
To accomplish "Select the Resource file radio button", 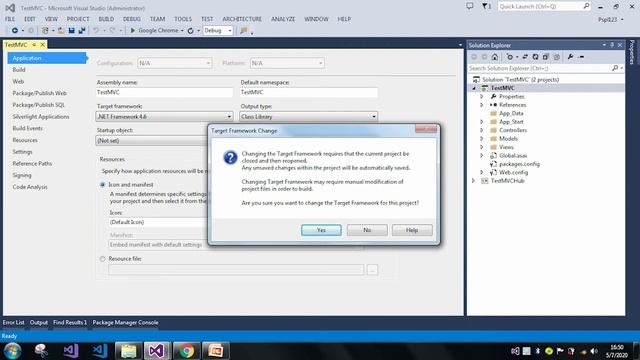I will click(x=102, y=259).
